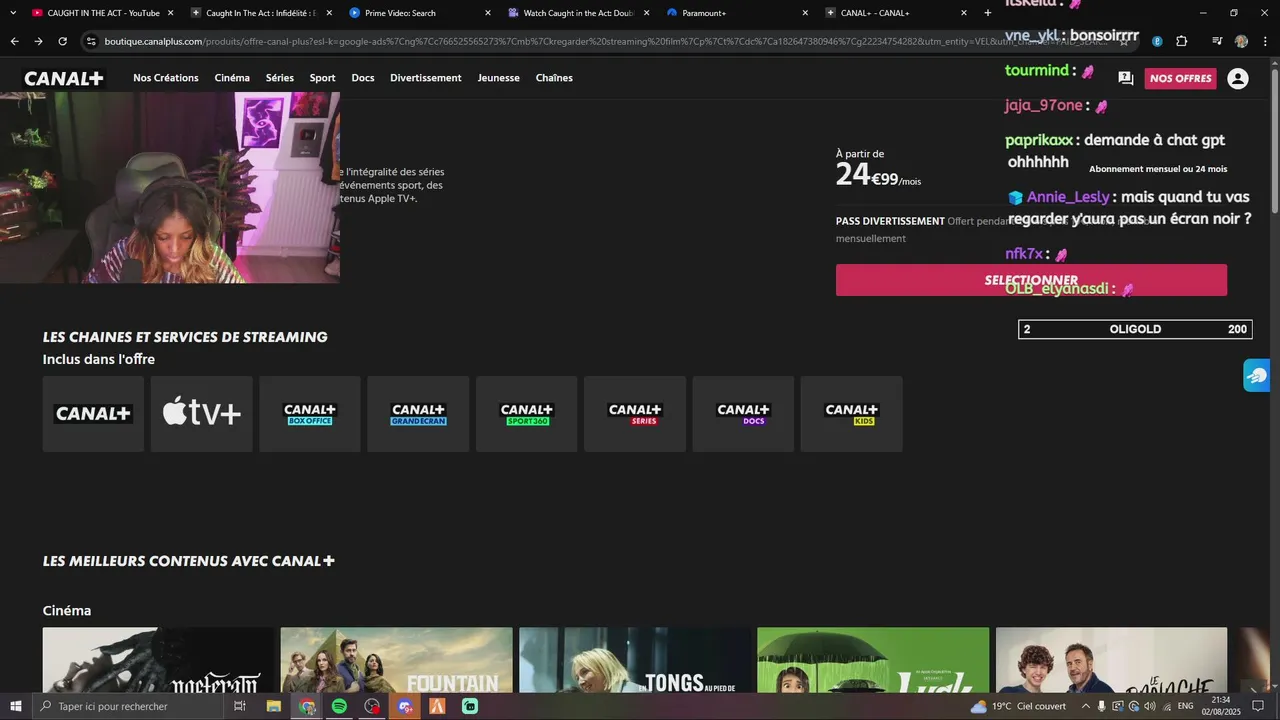Open the Divertissement menu
Screen dimensions: 1280x720
(x=426, y=78)
